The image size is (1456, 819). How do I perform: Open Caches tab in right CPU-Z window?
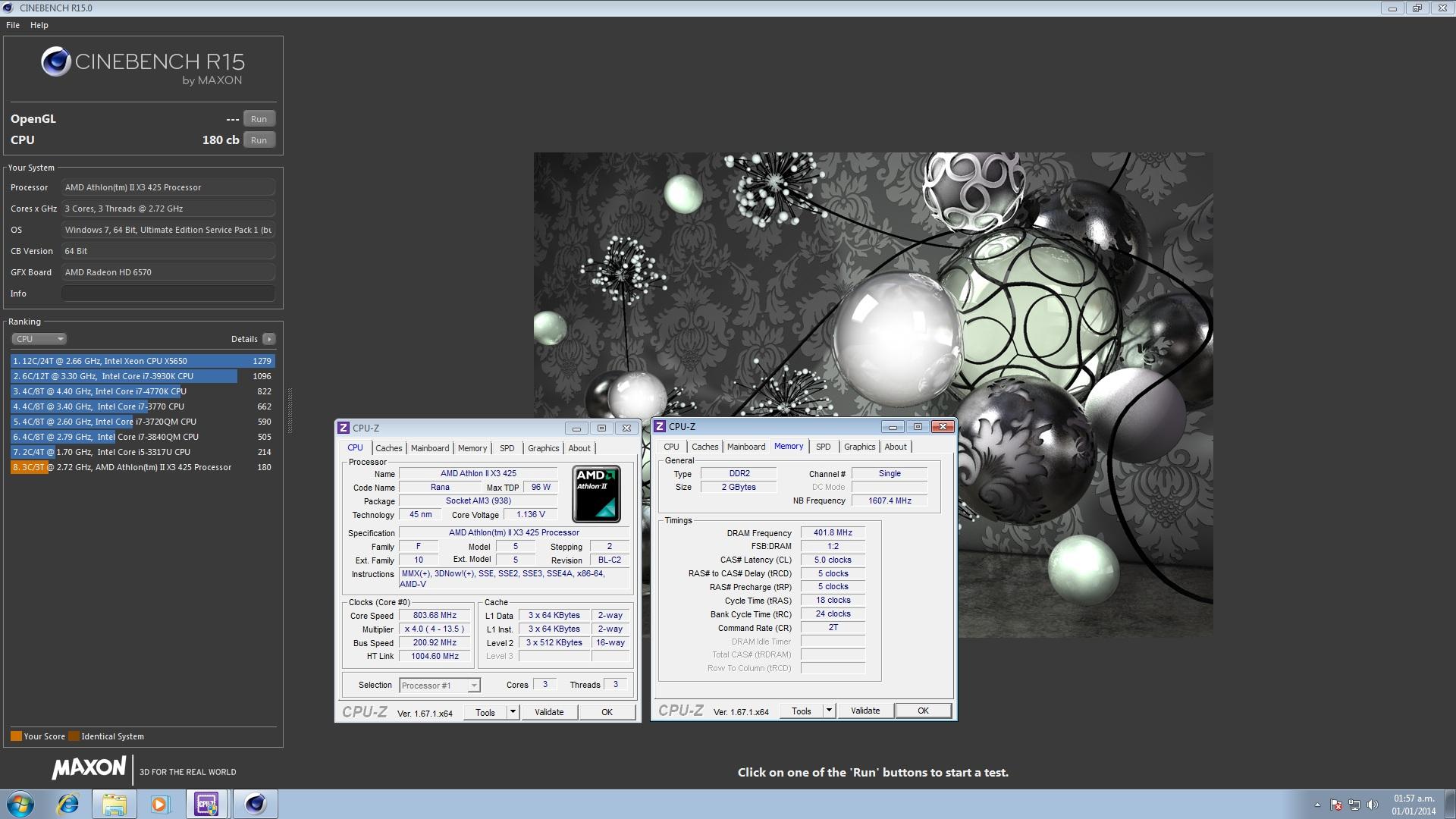coord(705,447)
